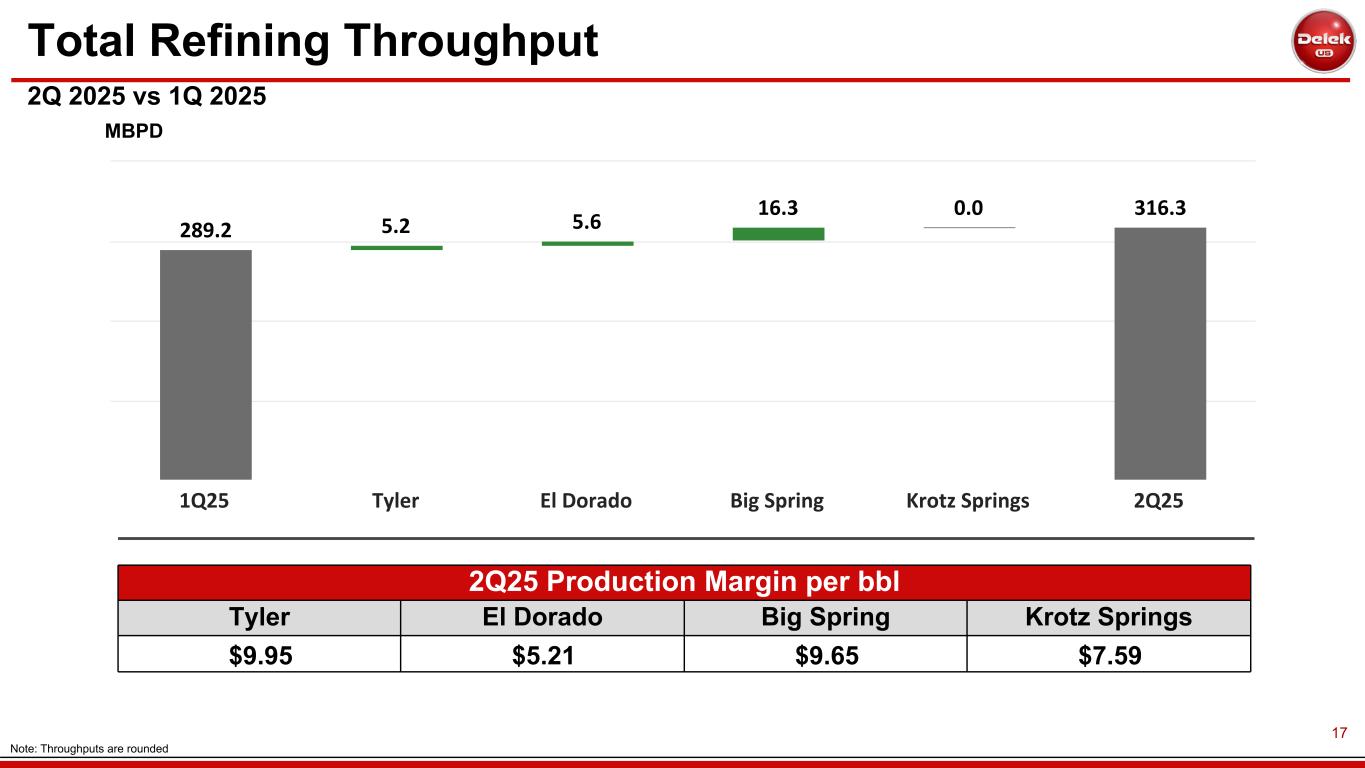Image resolution: width=1365 pixels, height=768 pixels.
Task: Click the El Dorado green bar segment
Action: [x=587, y=243]
